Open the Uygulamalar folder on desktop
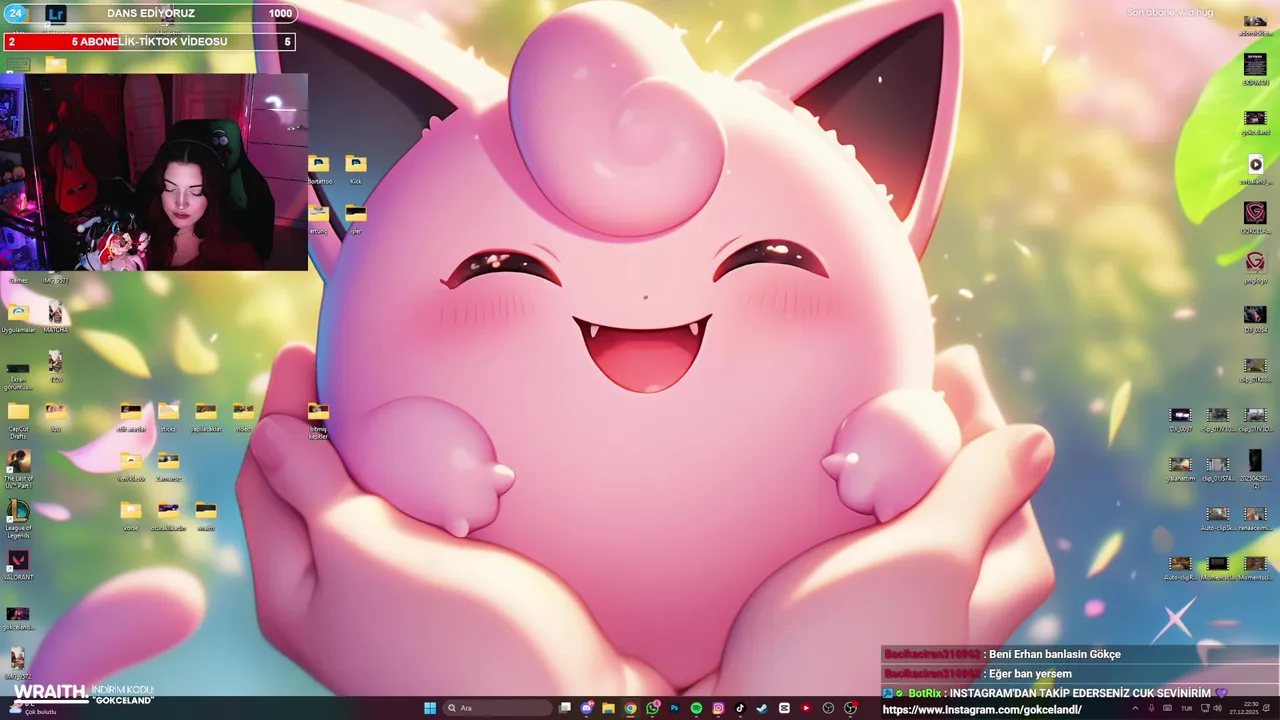 tap(18, 318)
